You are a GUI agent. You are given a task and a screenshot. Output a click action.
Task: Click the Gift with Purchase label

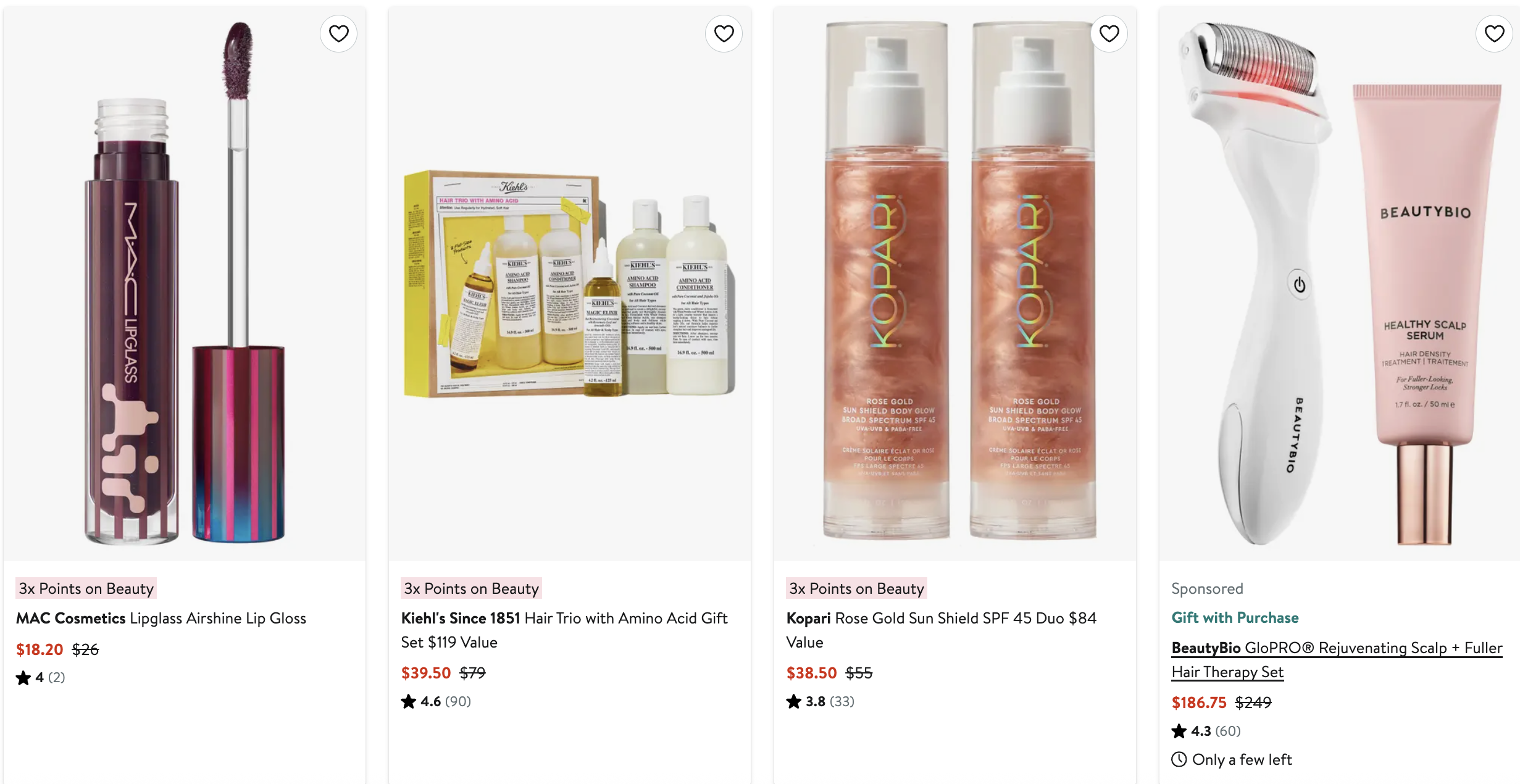1235,617
